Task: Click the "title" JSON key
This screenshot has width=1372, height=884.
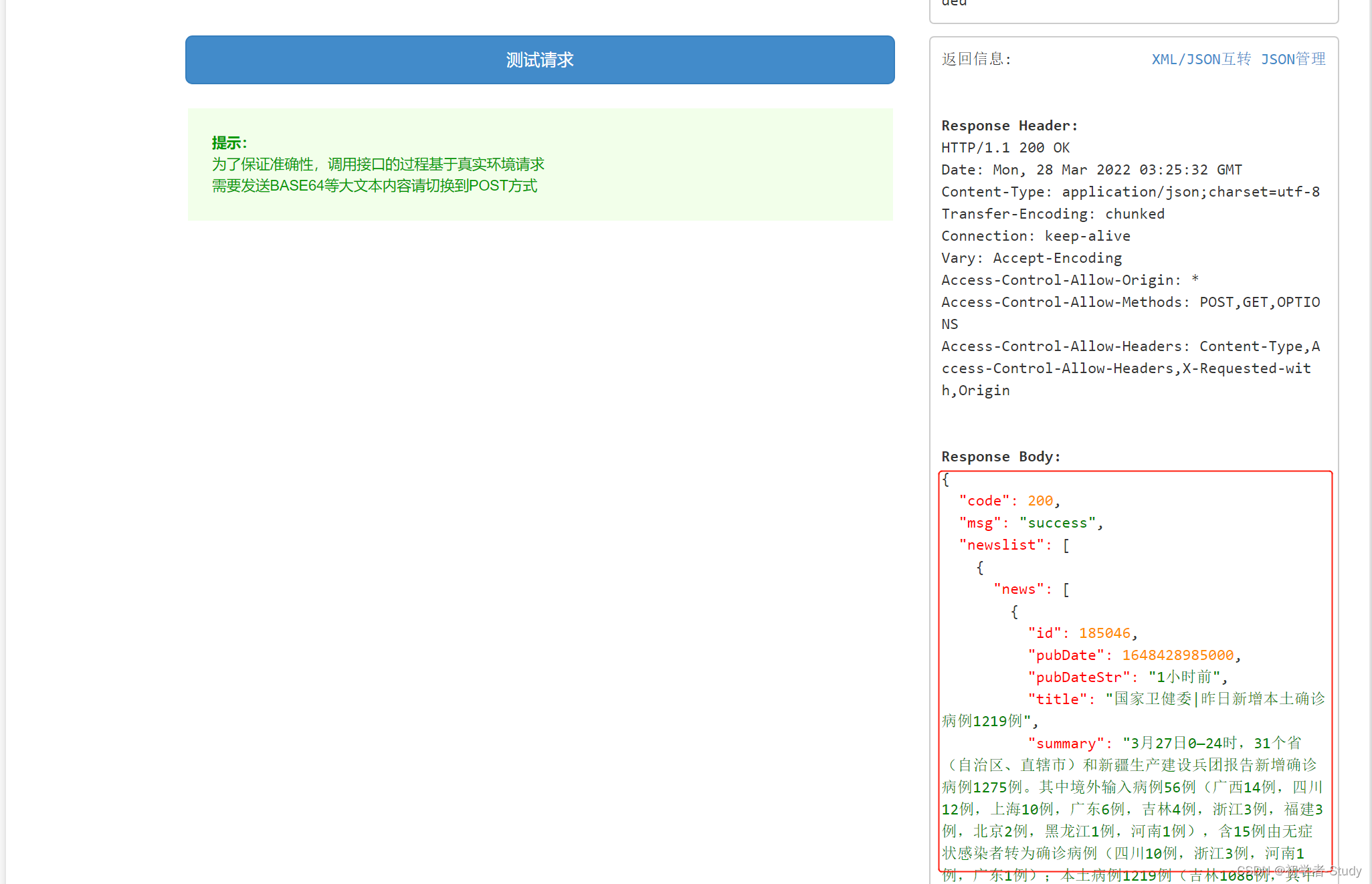Action: pos(1057,699)
